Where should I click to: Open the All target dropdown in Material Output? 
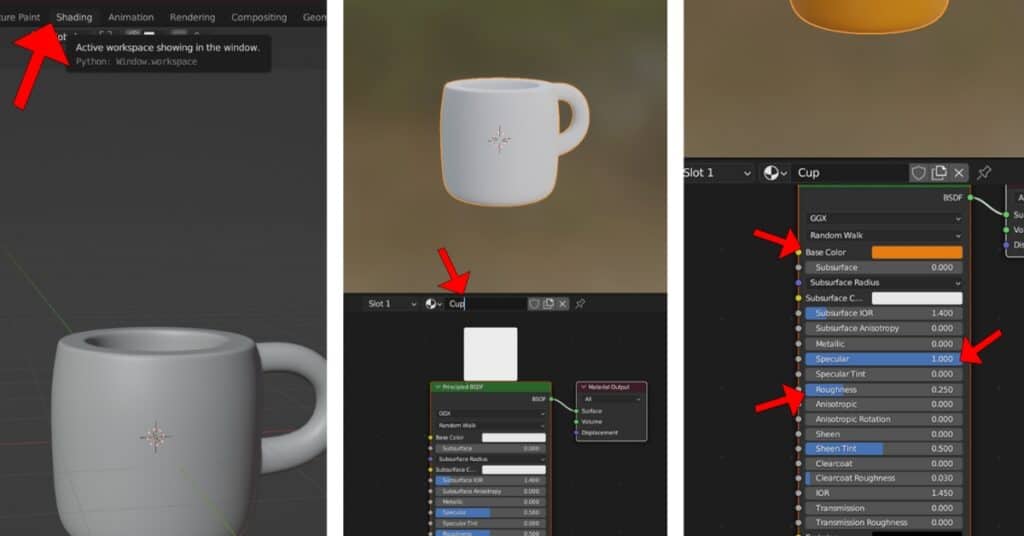pyautogui.click(x=611, y=398)
